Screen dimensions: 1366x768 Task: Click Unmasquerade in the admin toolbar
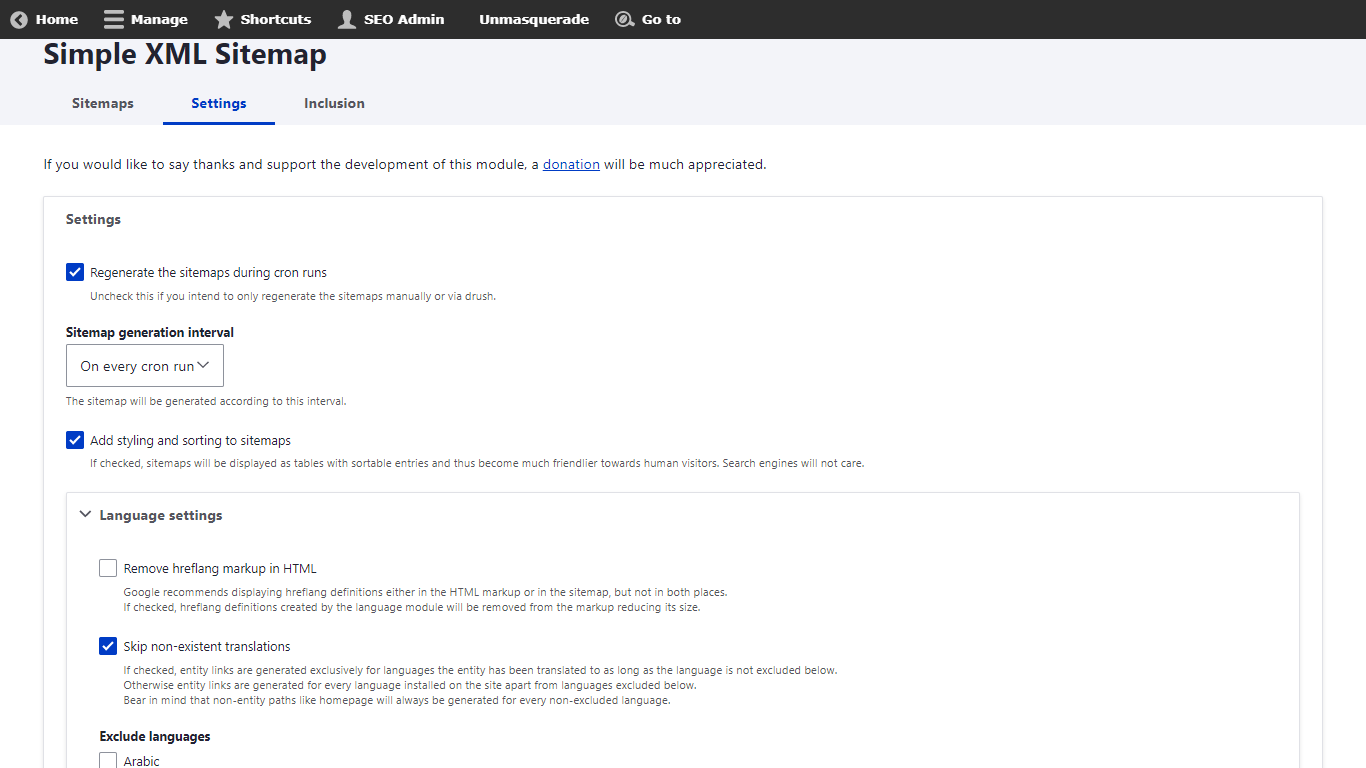(534, 19)
